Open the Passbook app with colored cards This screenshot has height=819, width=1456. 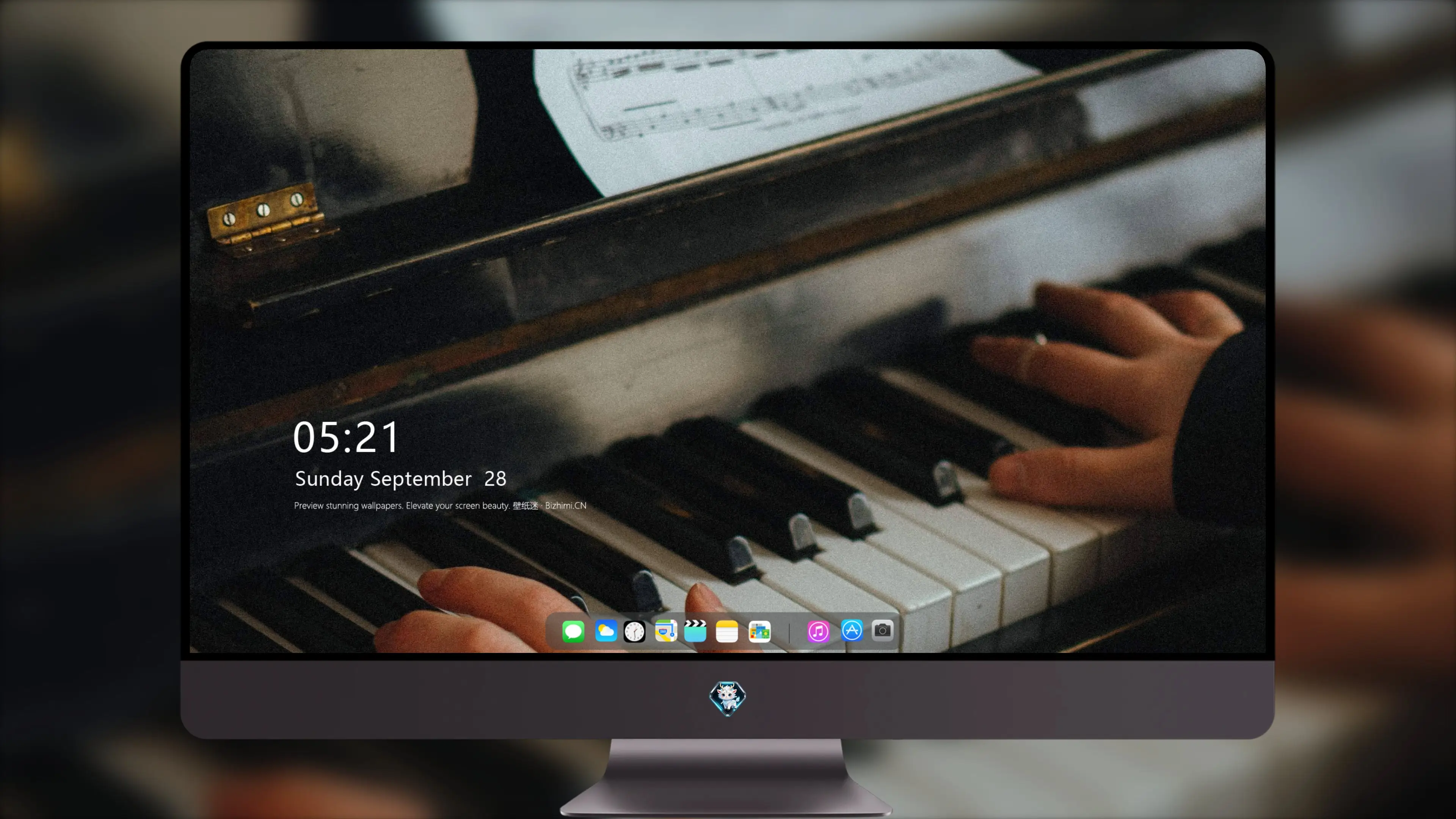point(759,631)
